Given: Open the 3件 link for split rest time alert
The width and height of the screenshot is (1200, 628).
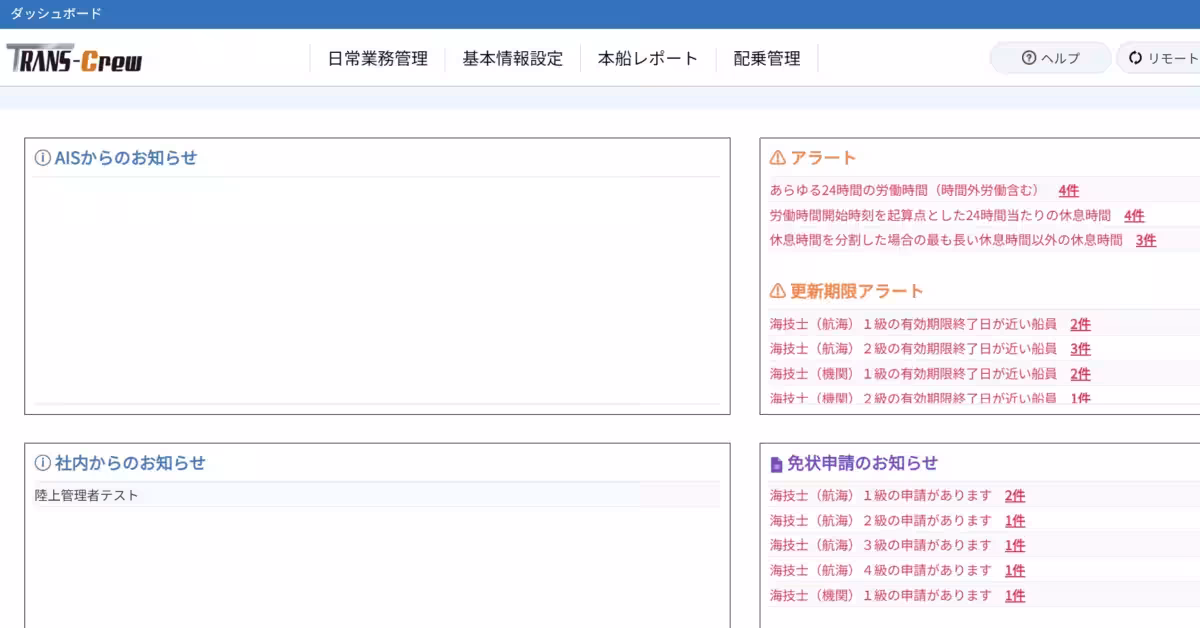Looking at the screenshot, I should click(1146, 240).
